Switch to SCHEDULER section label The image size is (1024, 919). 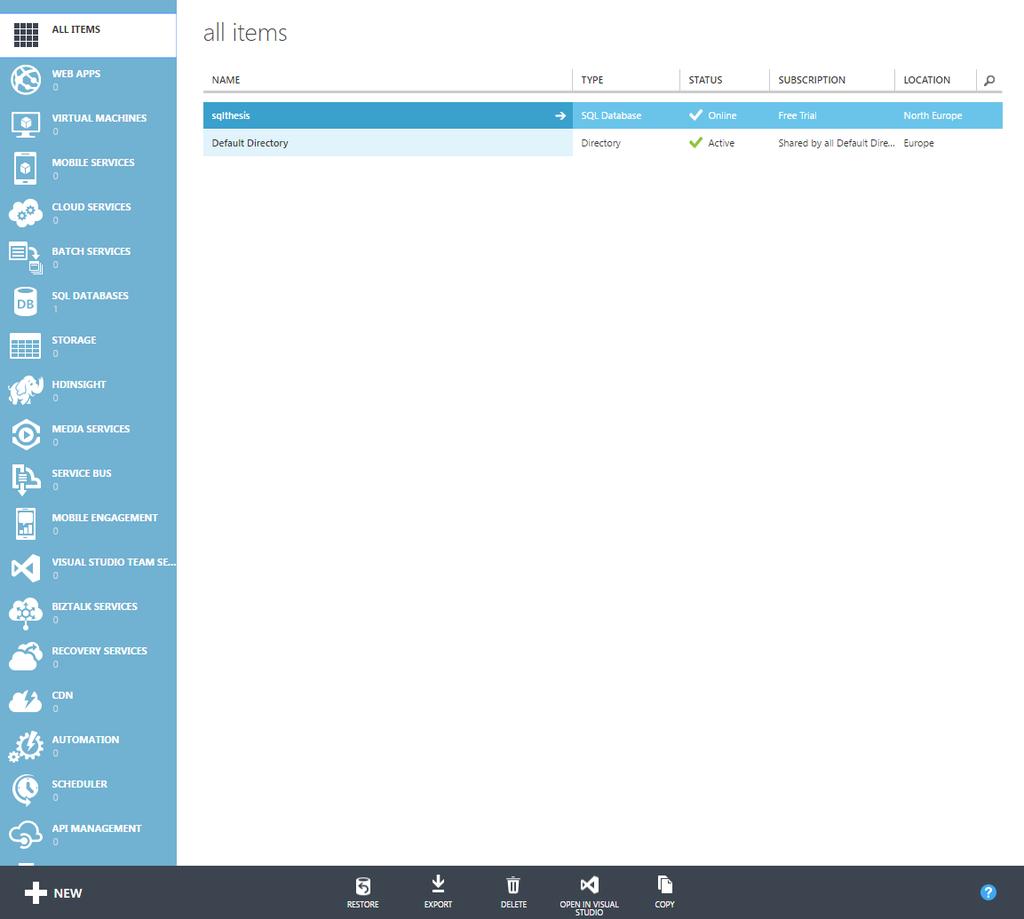tap(80, 784)
